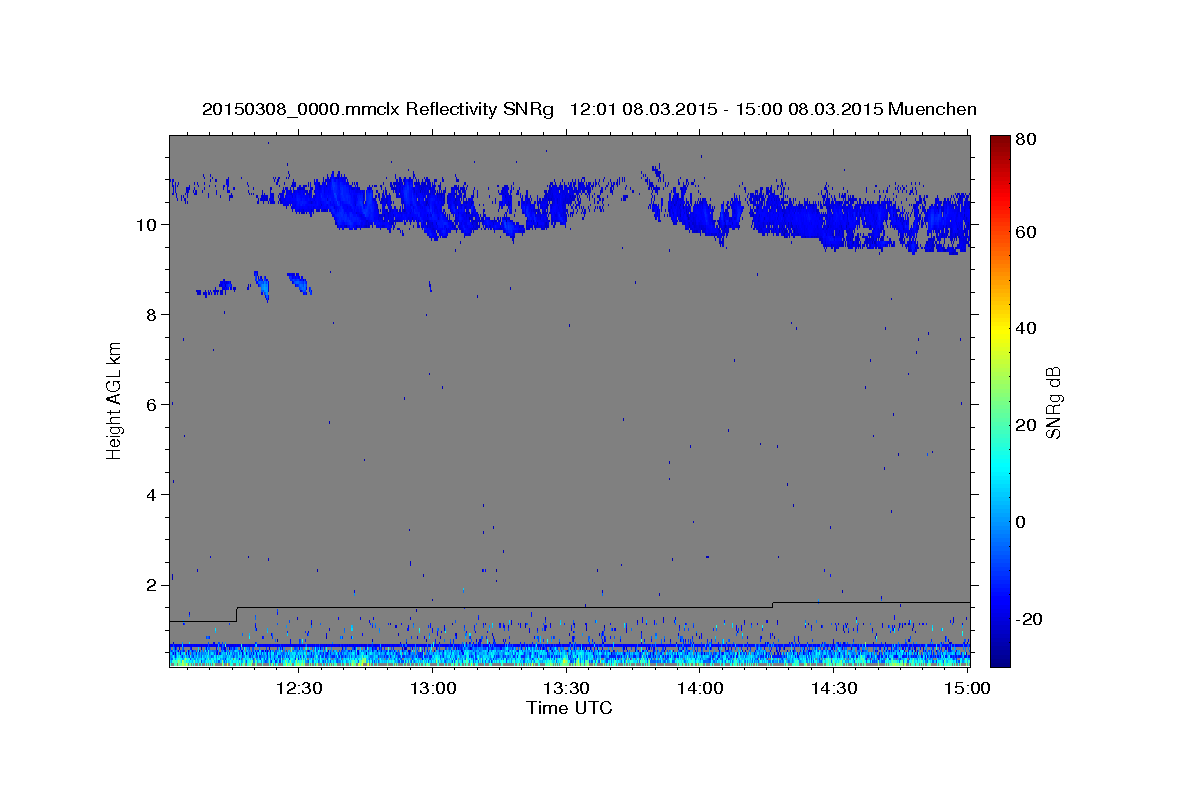1200x800 pixels.
Task: Click the colorbar value 80
Action: 1024,139
